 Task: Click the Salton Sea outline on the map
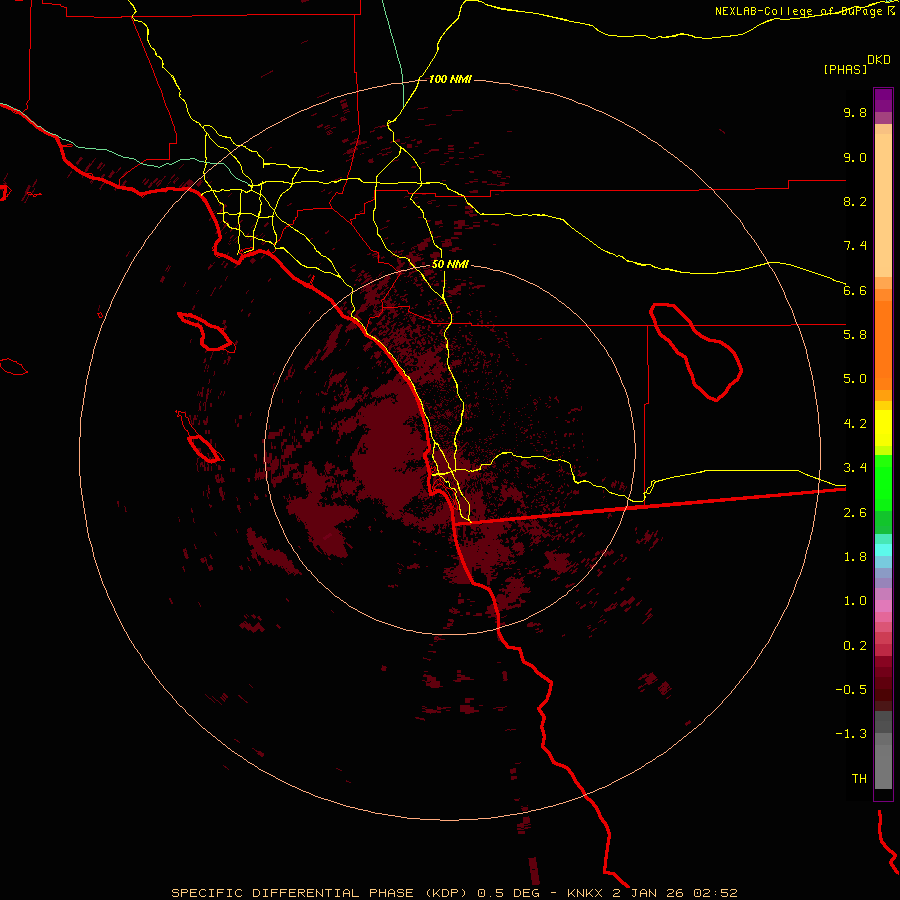pyautogui.click(x=696, y=352)
